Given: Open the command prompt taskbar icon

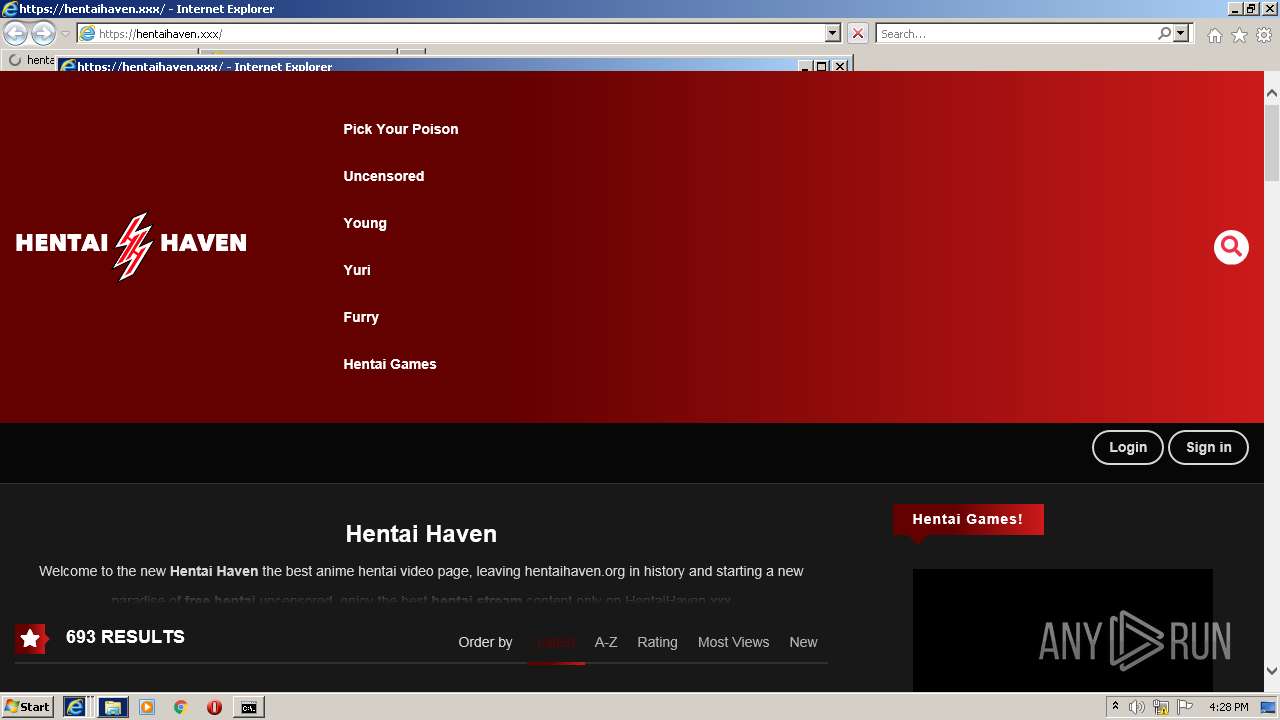Looking at the screenshot, I should (x=248, y=707).
